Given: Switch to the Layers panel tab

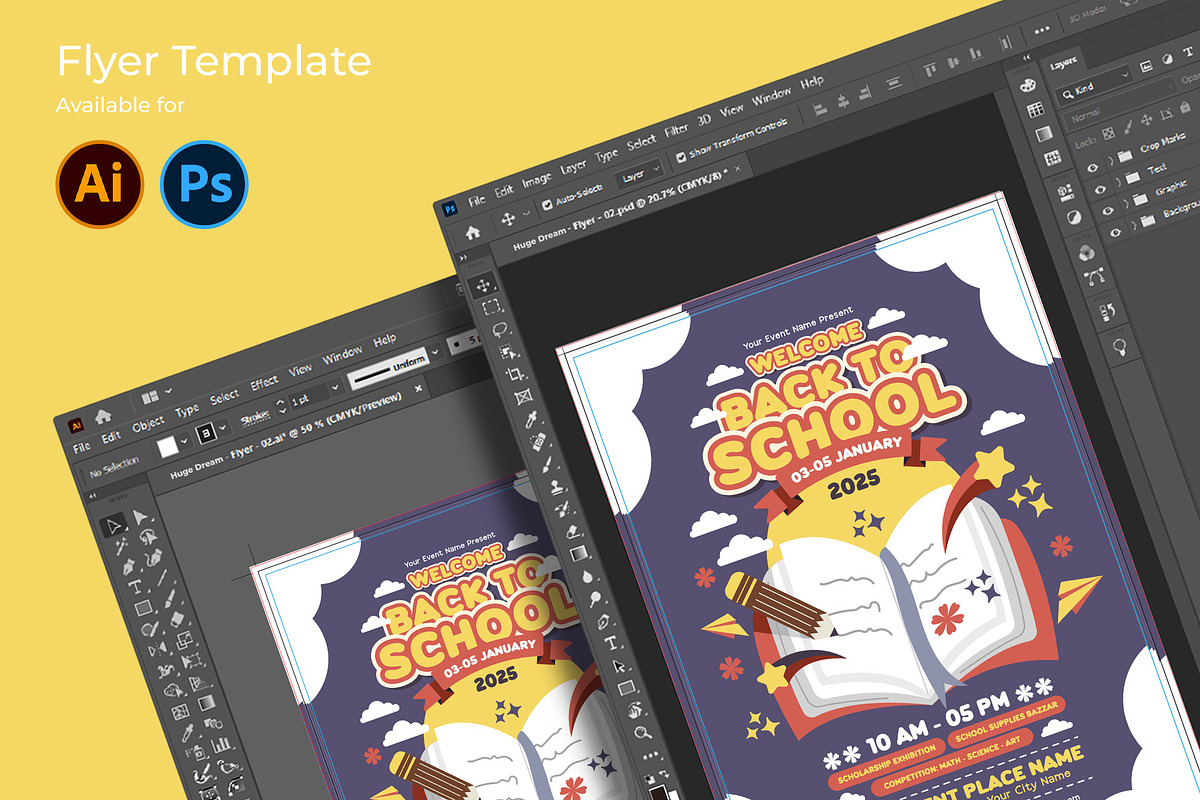Looking at the screenshot, I should (x=1062, y=64).
